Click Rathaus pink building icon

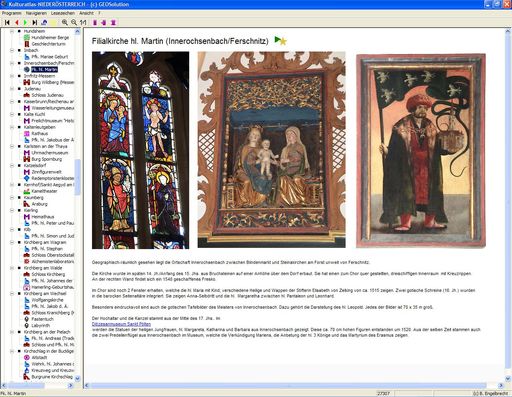[x=27, y=133]
